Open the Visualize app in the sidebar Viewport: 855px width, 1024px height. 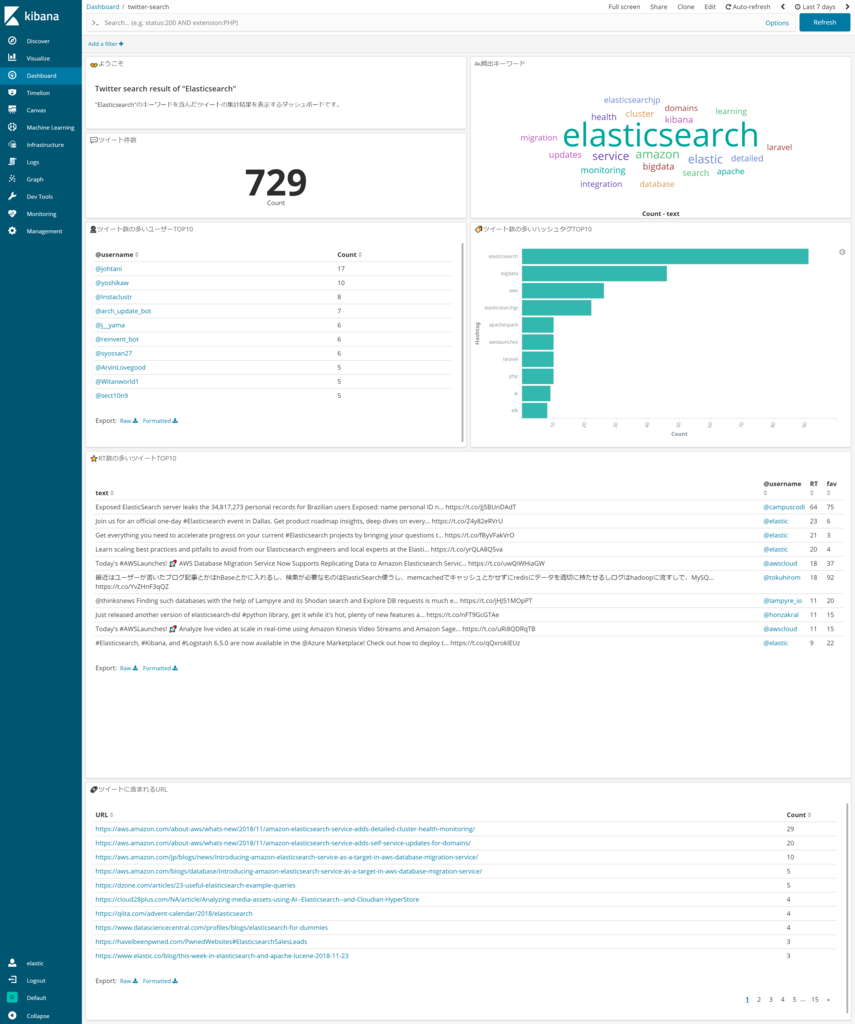[40, 58]
